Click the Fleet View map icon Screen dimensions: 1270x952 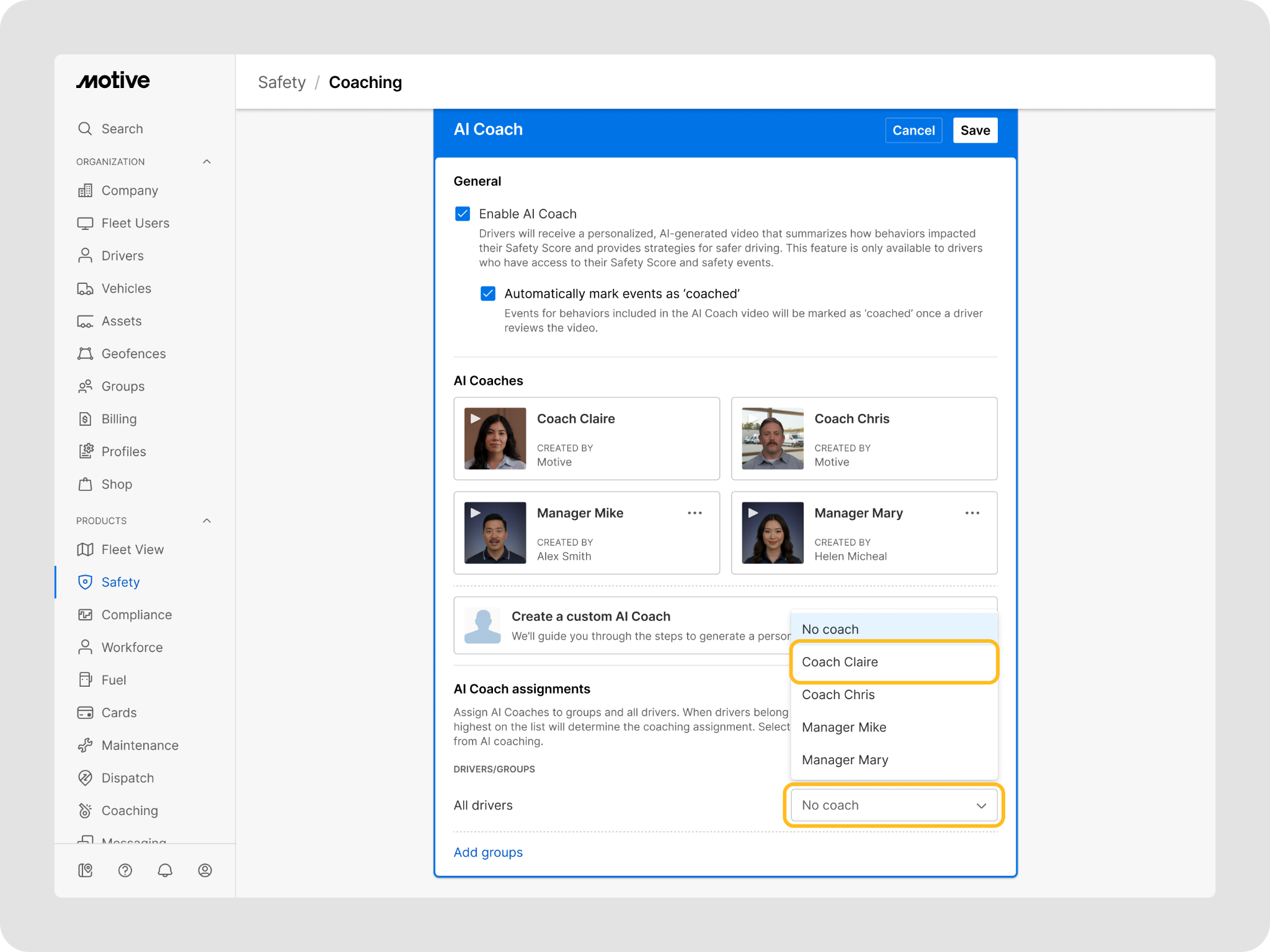coord(85,549)
